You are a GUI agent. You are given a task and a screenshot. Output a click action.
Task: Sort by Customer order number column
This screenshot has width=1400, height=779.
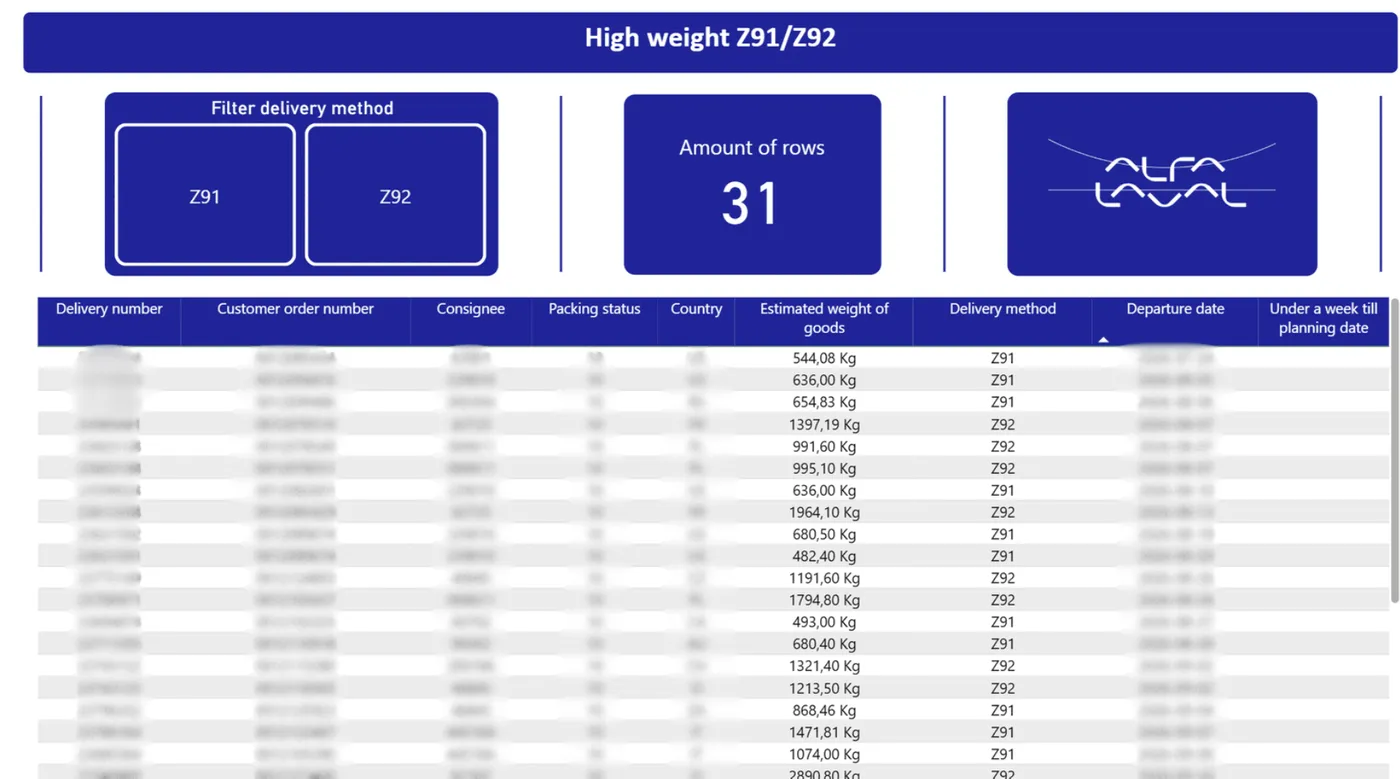point(295,321)
